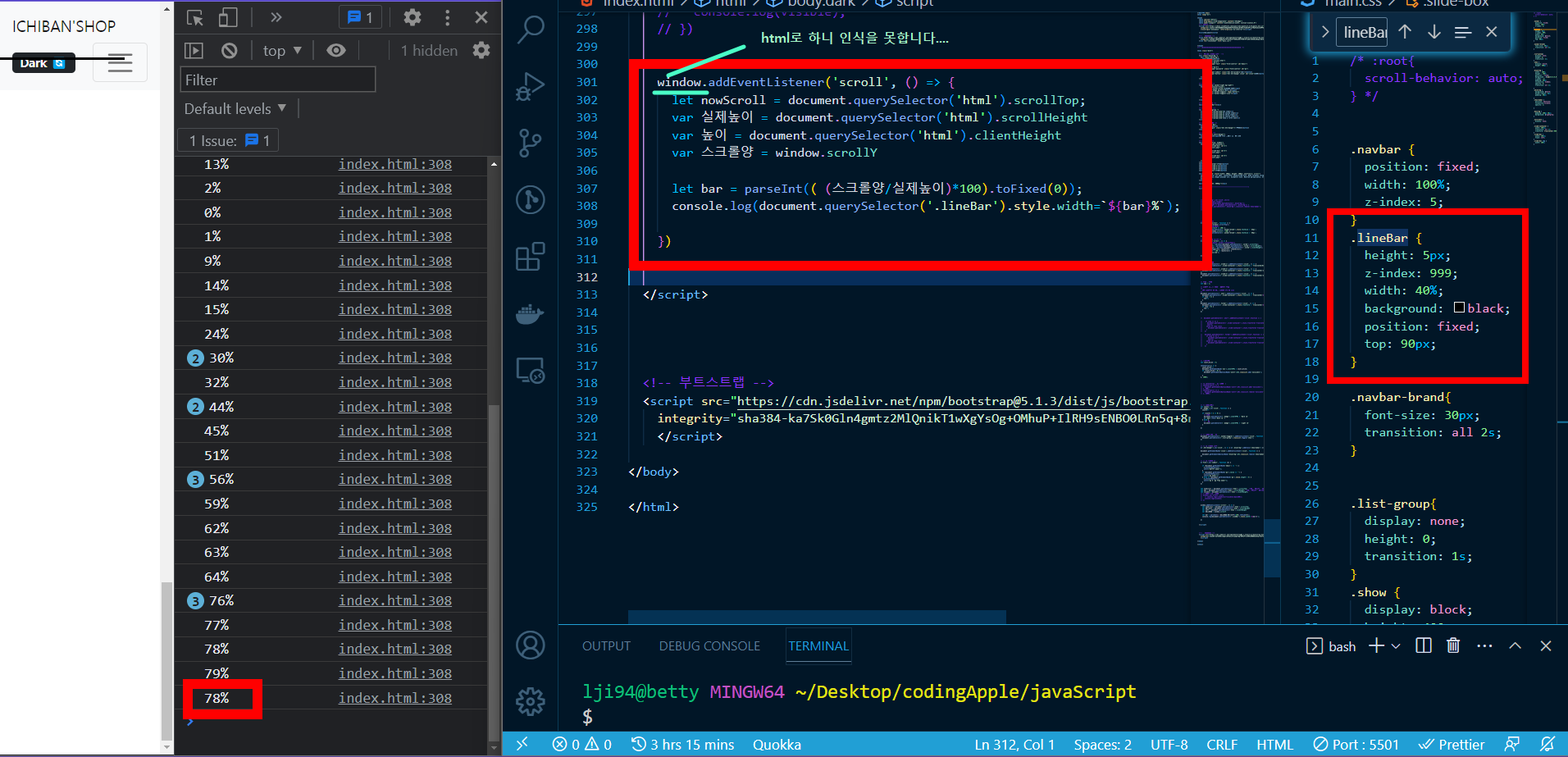1568x757 pixels.
Task: Show errors and warnings in the status bar
Action: (581, 744)
